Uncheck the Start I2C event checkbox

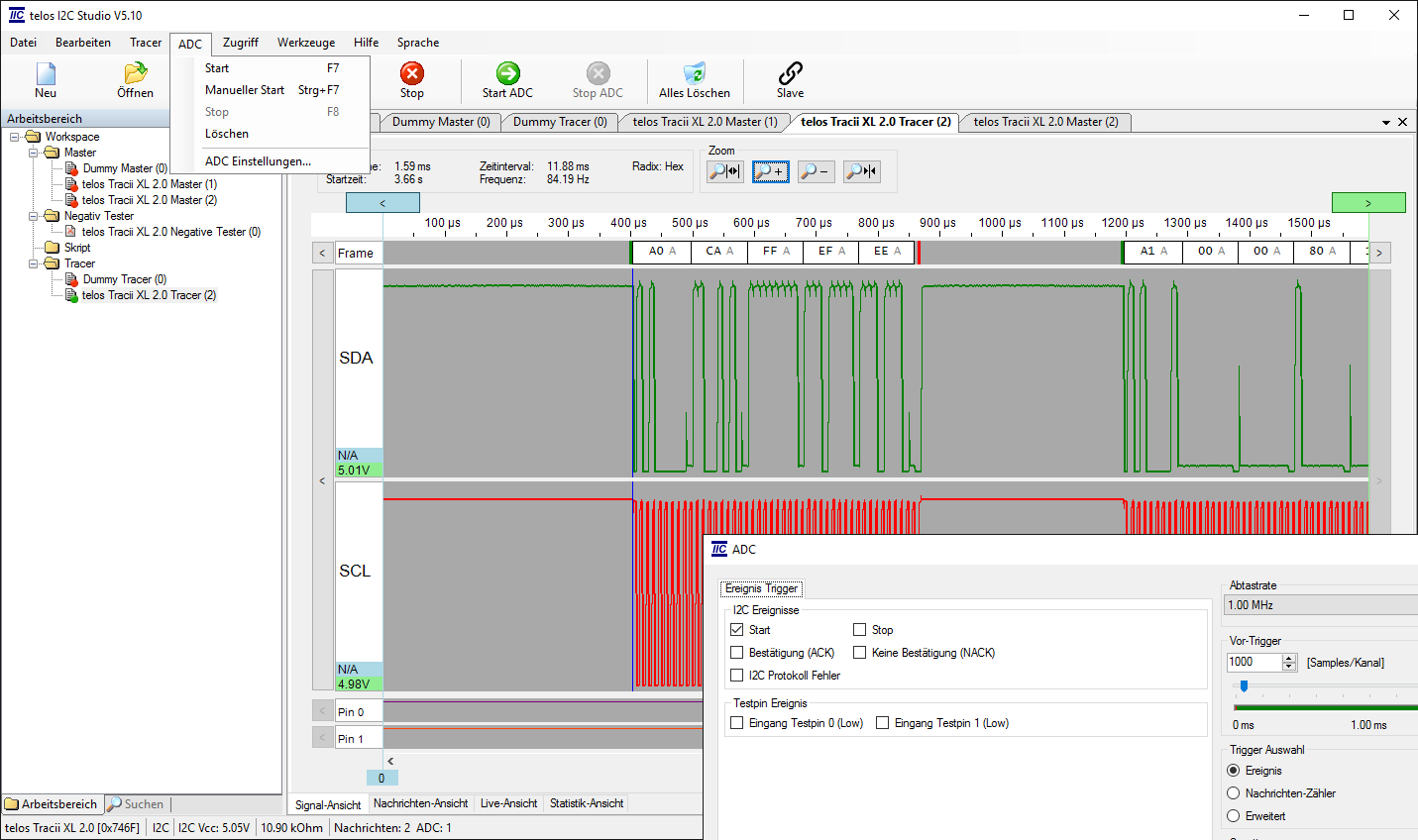[736, 630]
